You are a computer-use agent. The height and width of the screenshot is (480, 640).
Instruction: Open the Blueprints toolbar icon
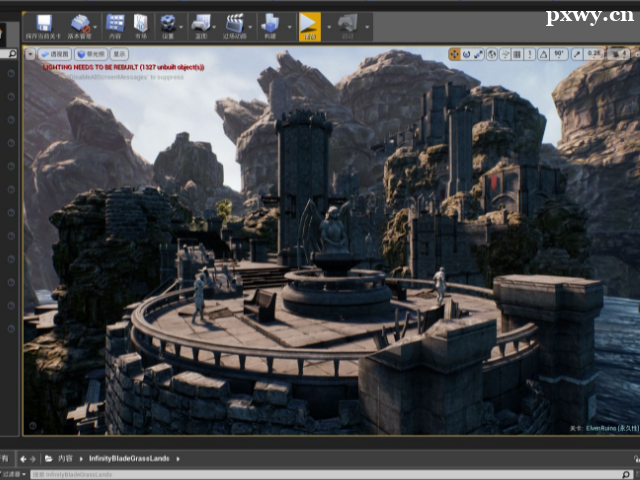pos(200,23)
